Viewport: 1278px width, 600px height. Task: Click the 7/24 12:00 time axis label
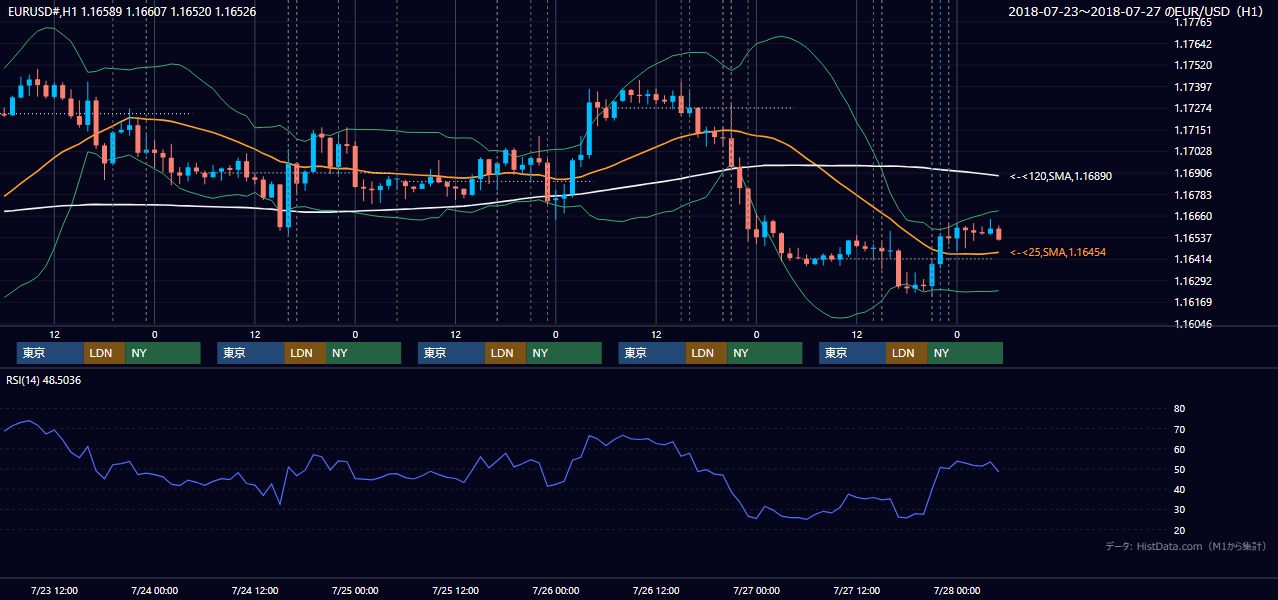[255, 590]
